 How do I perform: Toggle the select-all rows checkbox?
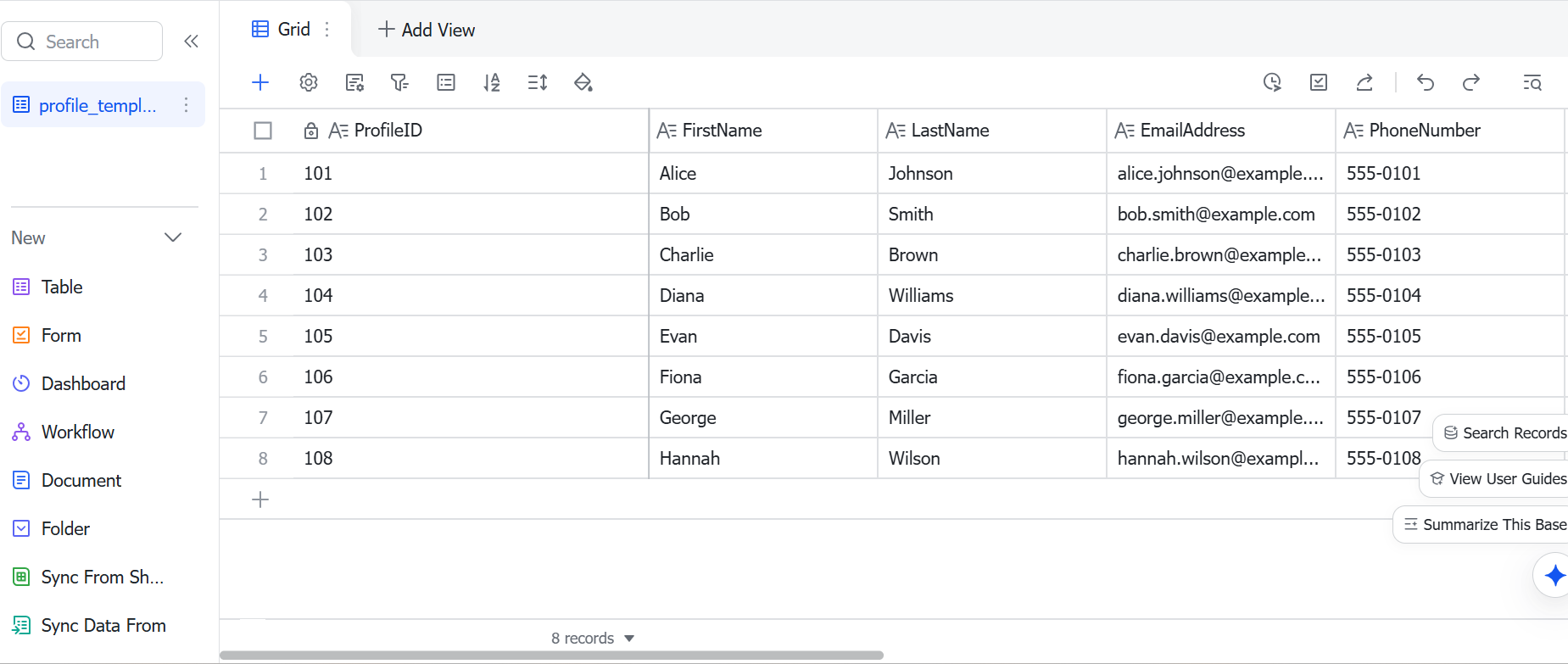pyautogui.click(x=263, y=131)
